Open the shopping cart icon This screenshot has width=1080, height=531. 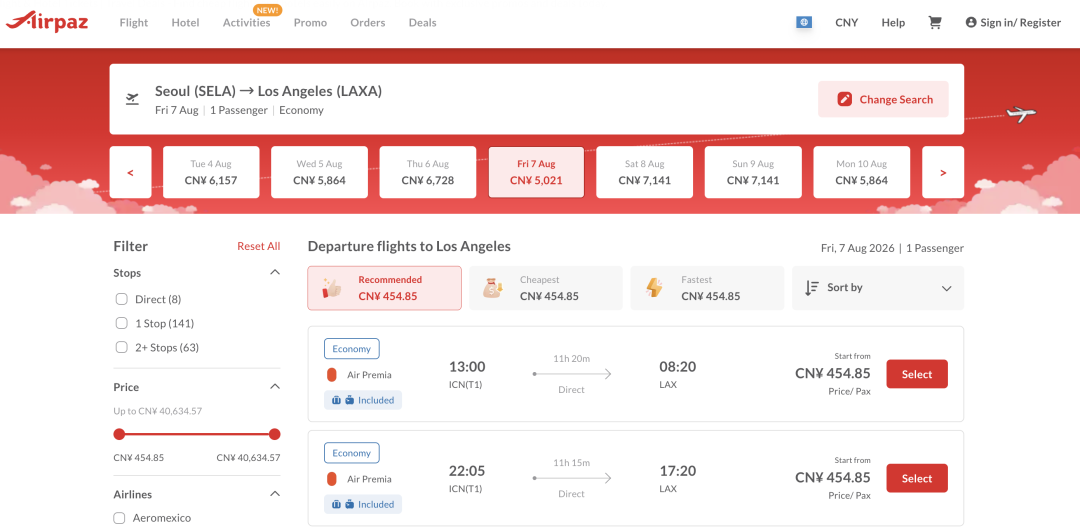click(935, 23)
